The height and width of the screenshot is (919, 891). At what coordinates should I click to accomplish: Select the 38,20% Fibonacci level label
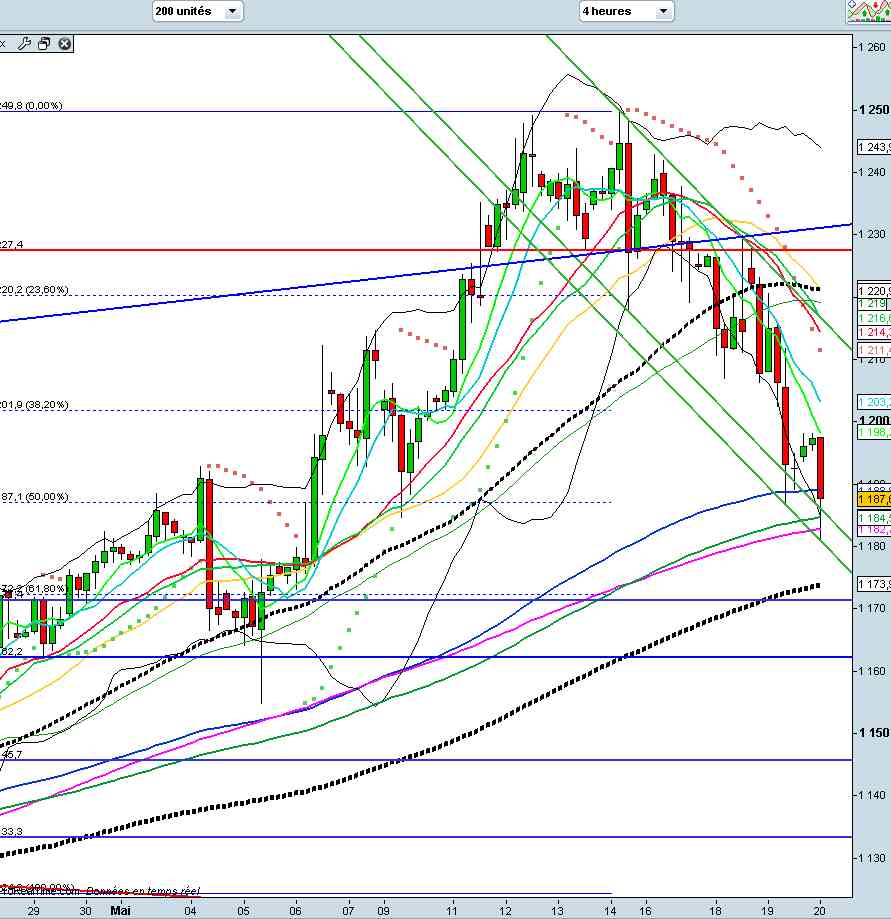coord(36,405)
